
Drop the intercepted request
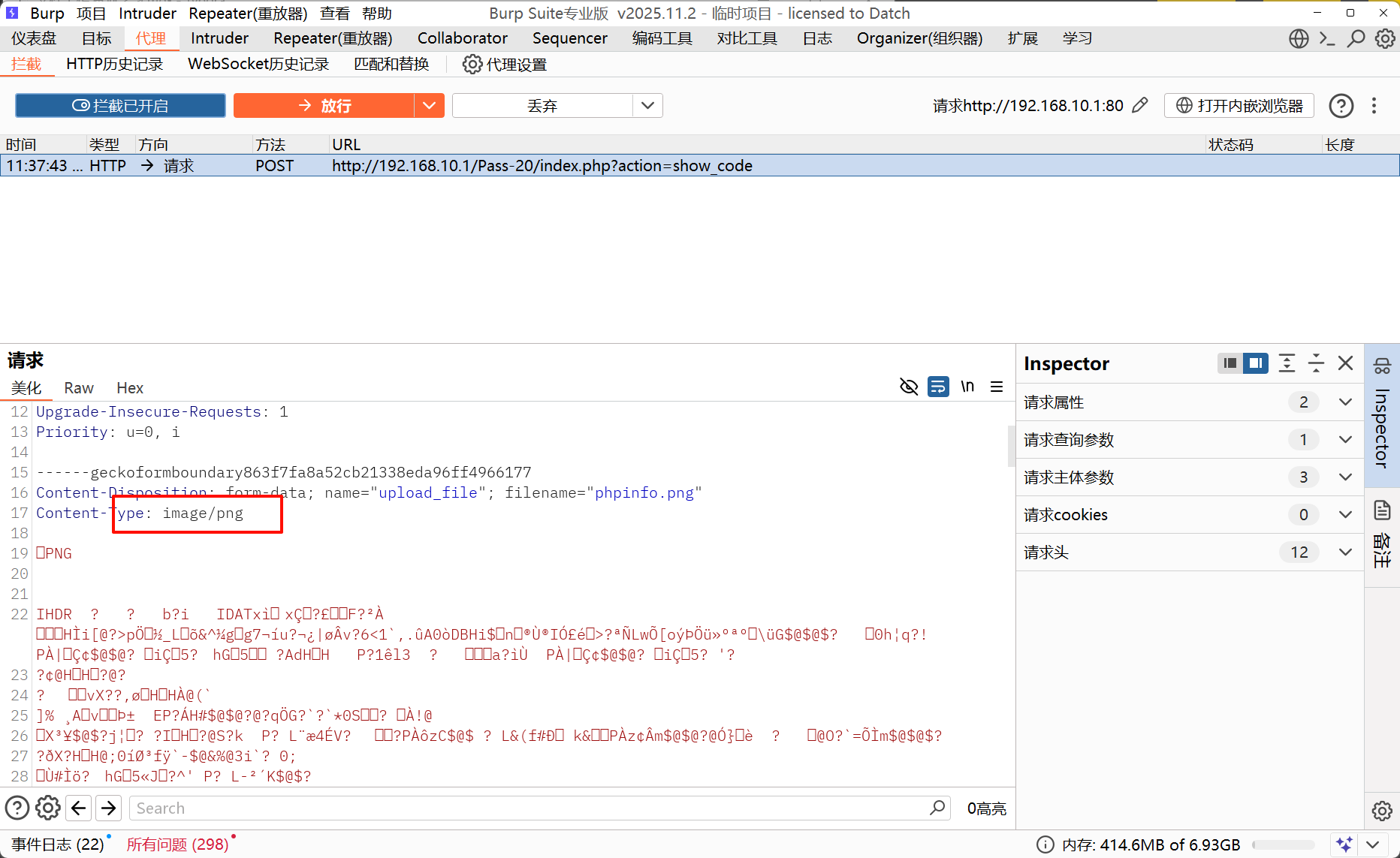(x=542, y=106)
